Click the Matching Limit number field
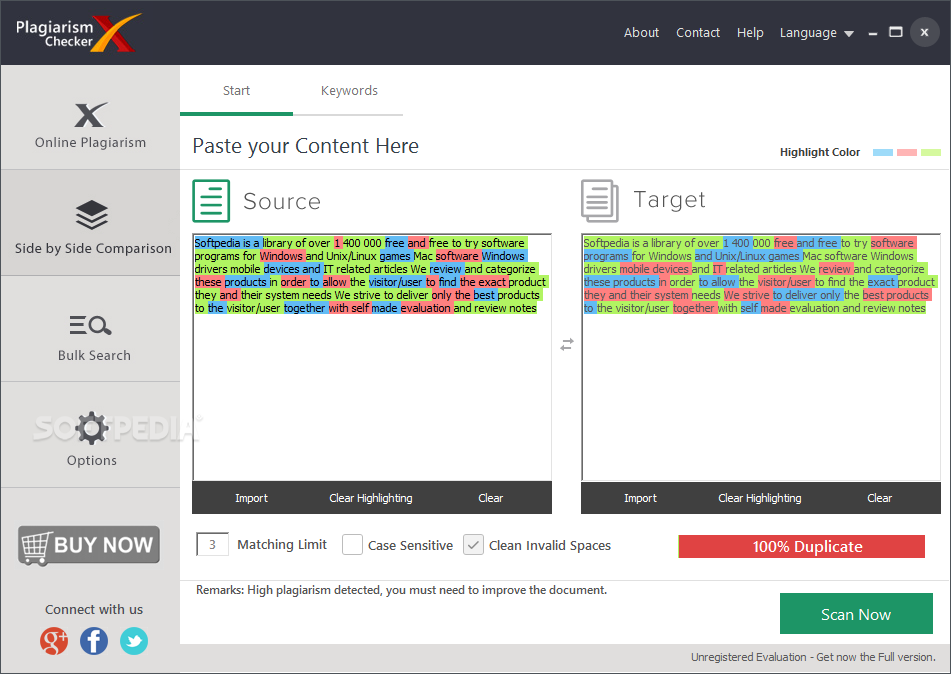The width and height of the screenshot is (951, 674). (x=212, y=545)
